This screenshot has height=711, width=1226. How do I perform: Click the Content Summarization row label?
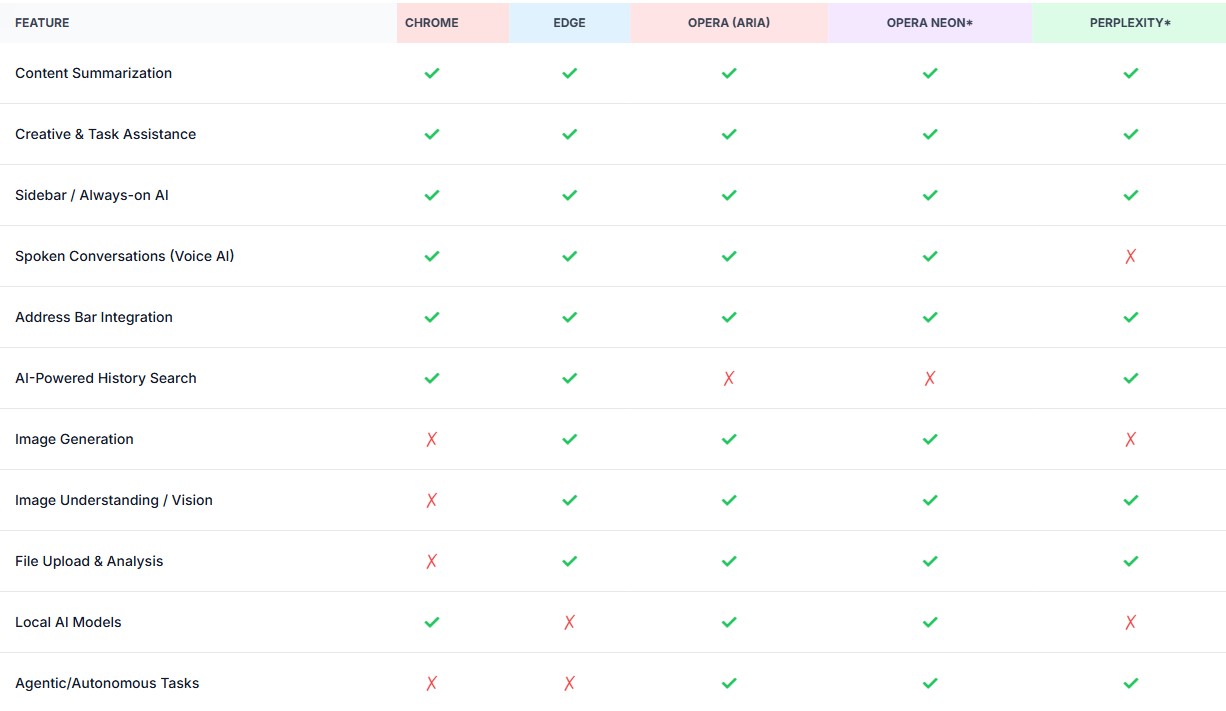pyautogui.click(x=93, y=73)
